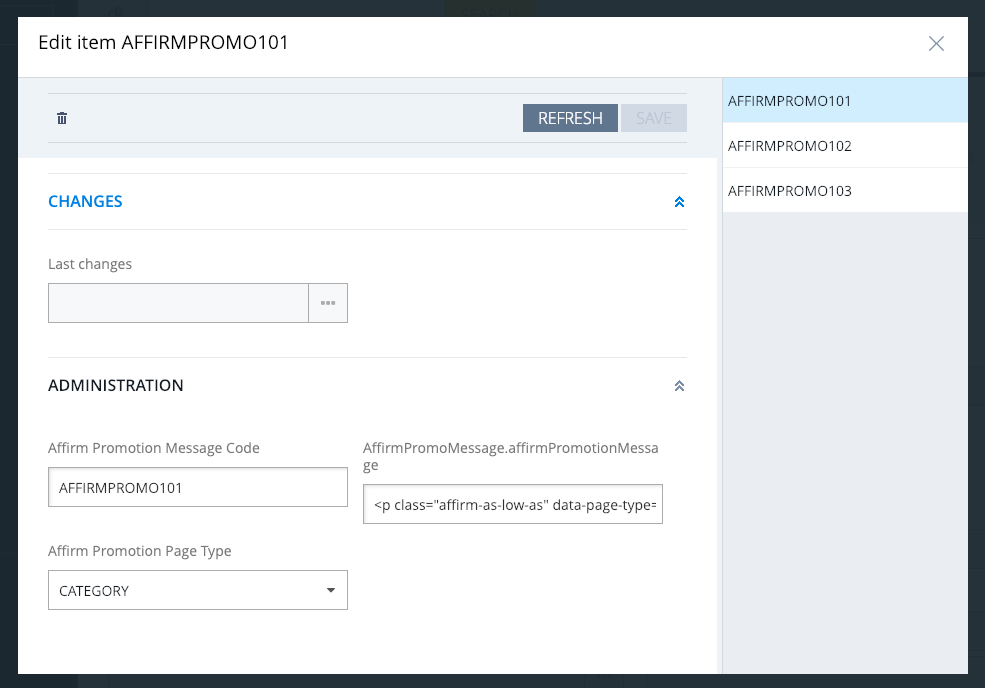Click the CHANGES section heading
Screen dimensions: 985x688
click(x=85, y=201)
